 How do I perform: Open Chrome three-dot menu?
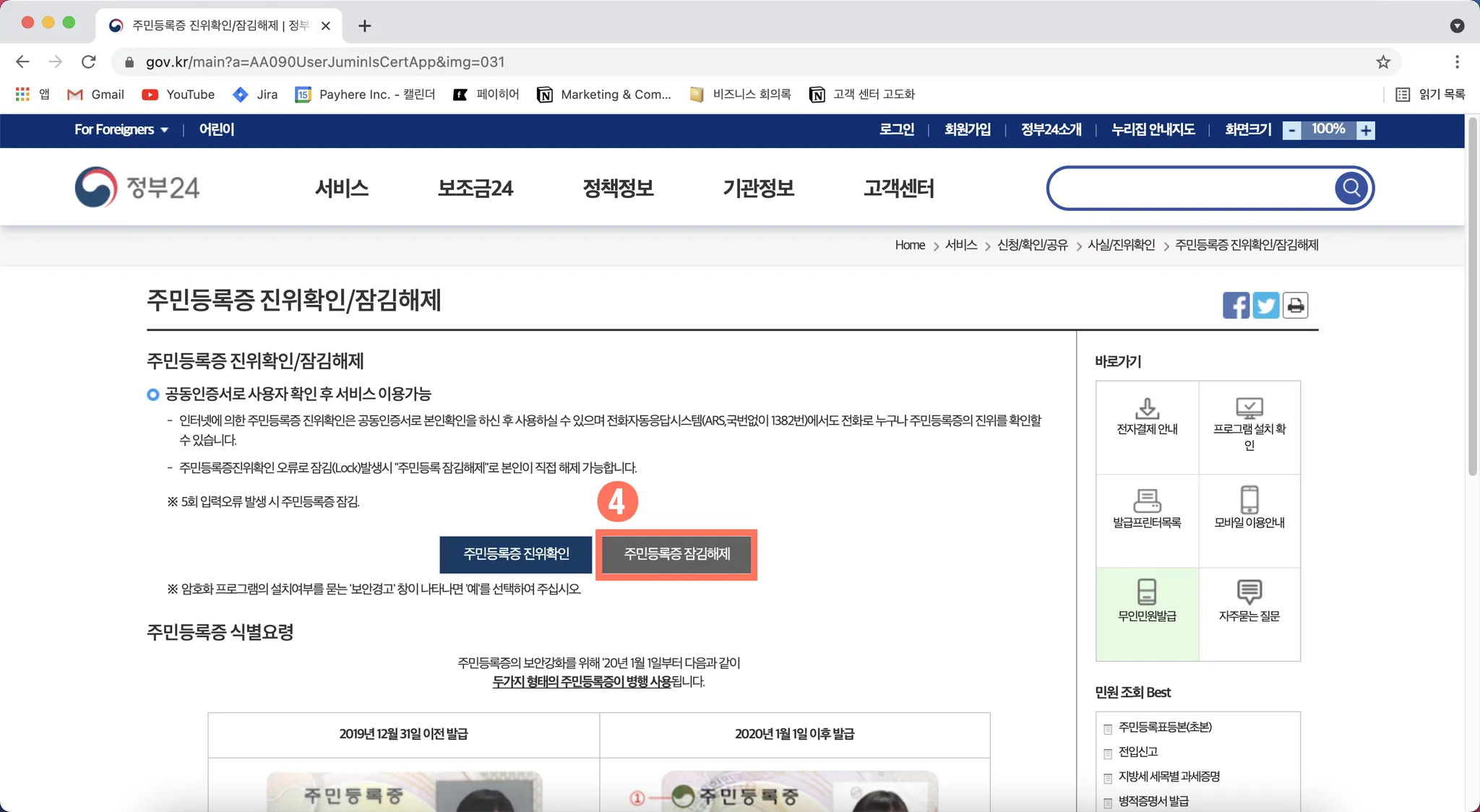(x=1457, y=62)
